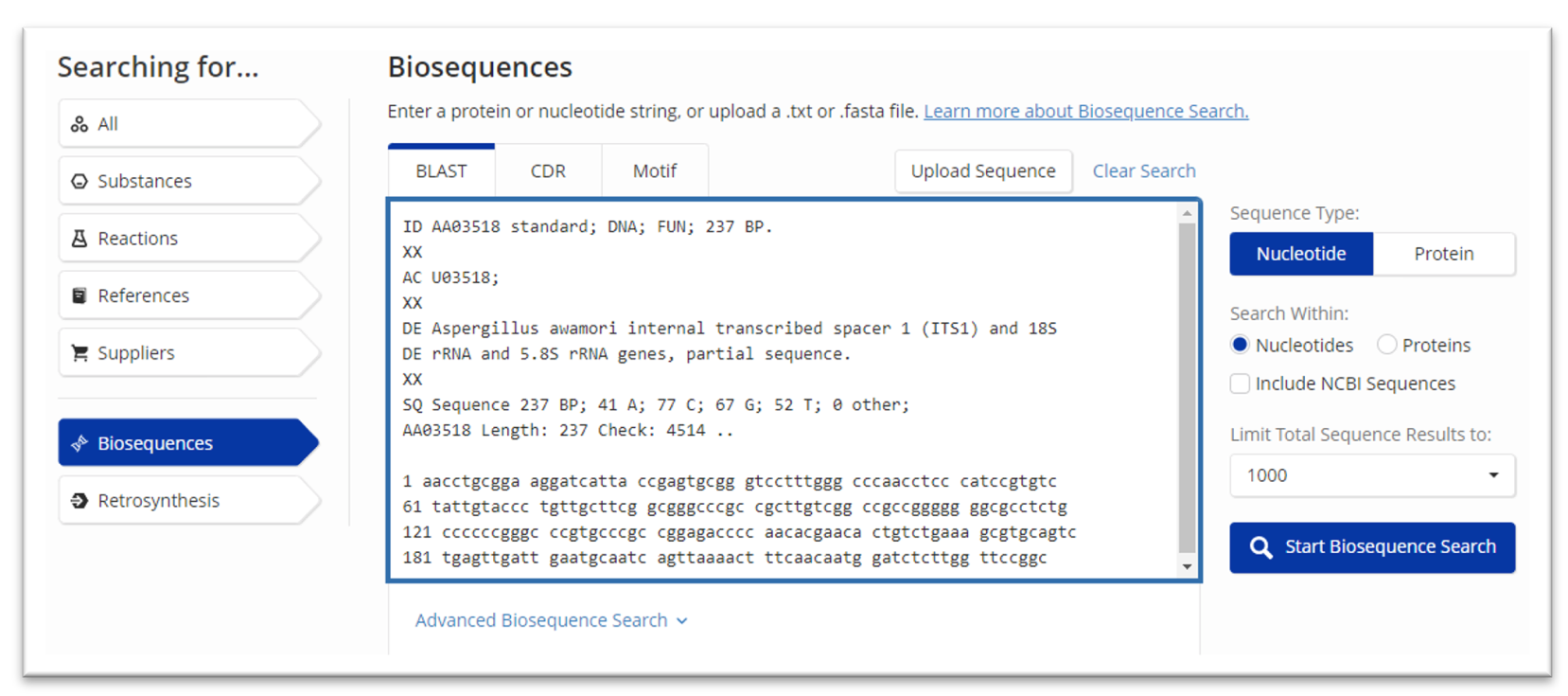Screen dimensions: 1568x696
Task: Click the Upload Sequence button
Action: tap(983, 171)
